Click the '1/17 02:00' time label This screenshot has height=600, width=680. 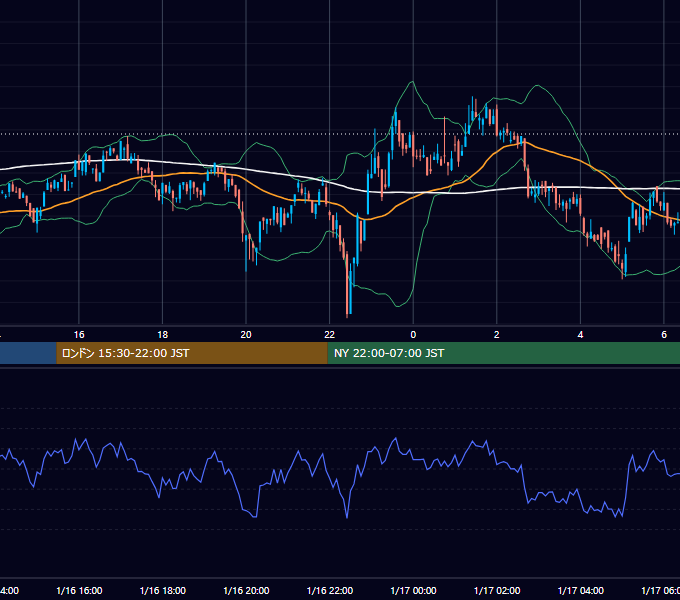point(497,590)
